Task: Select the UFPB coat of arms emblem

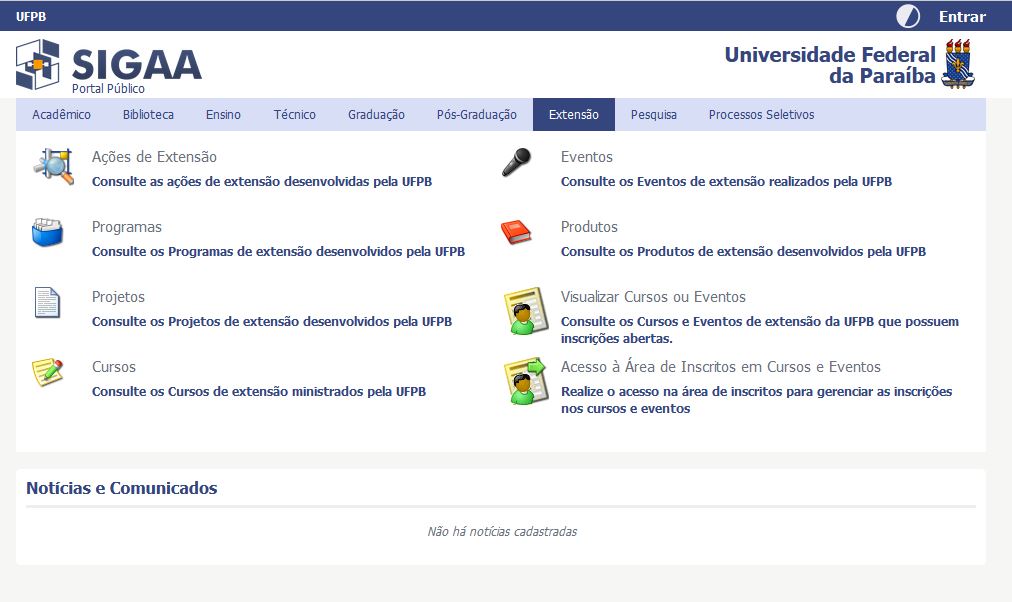Action: [x=959, y=63]
